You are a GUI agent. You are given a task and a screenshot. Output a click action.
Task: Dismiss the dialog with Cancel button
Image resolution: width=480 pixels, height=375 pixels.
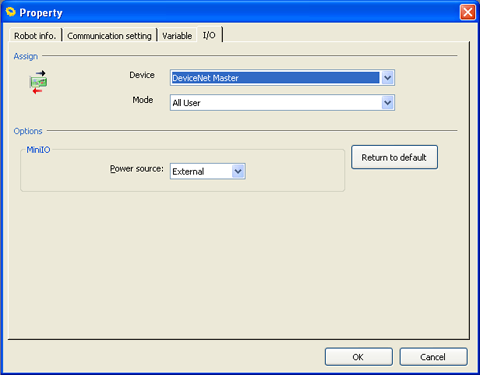[433, 357]
